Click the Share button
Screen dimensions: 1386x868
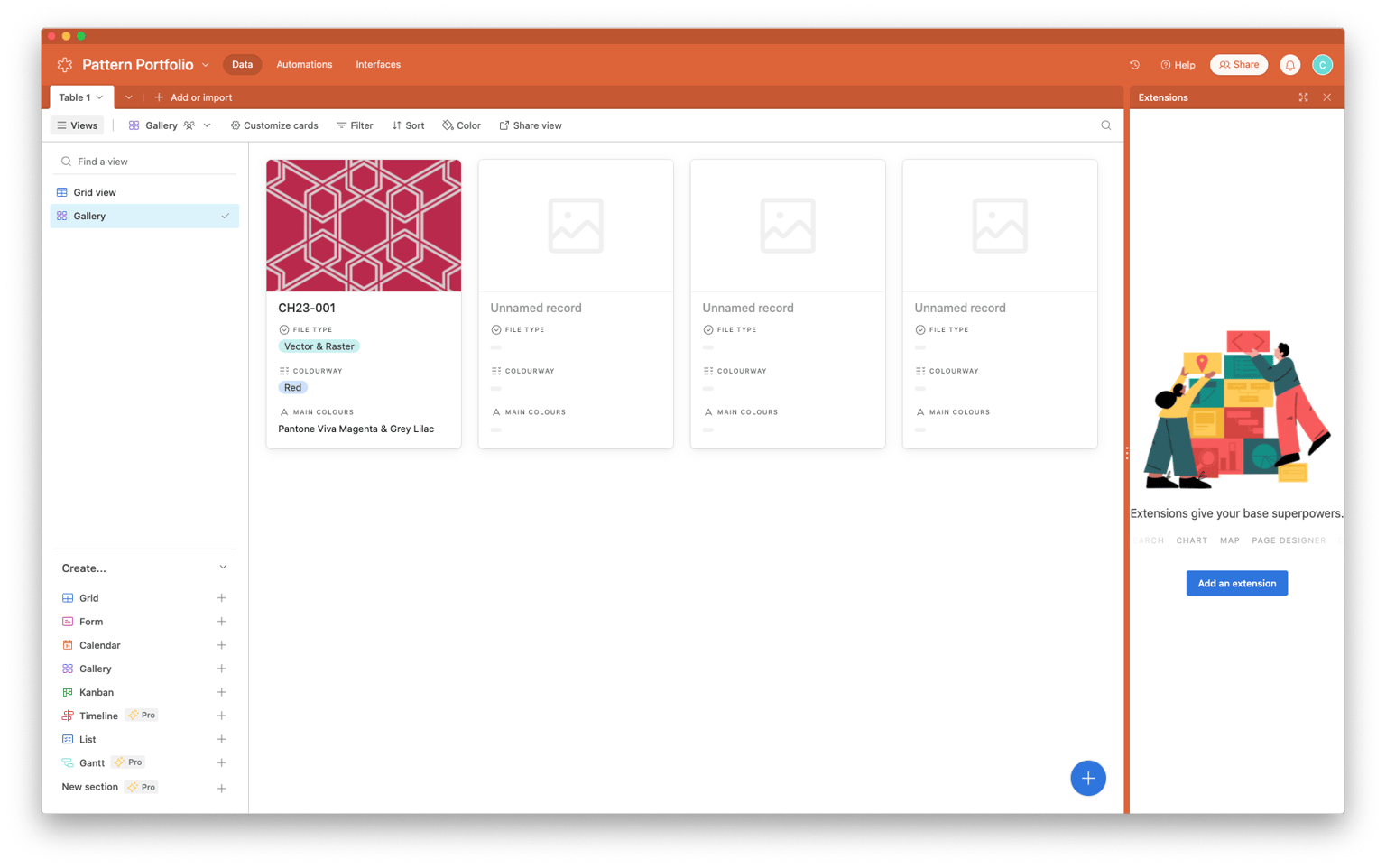[1239, 65]
